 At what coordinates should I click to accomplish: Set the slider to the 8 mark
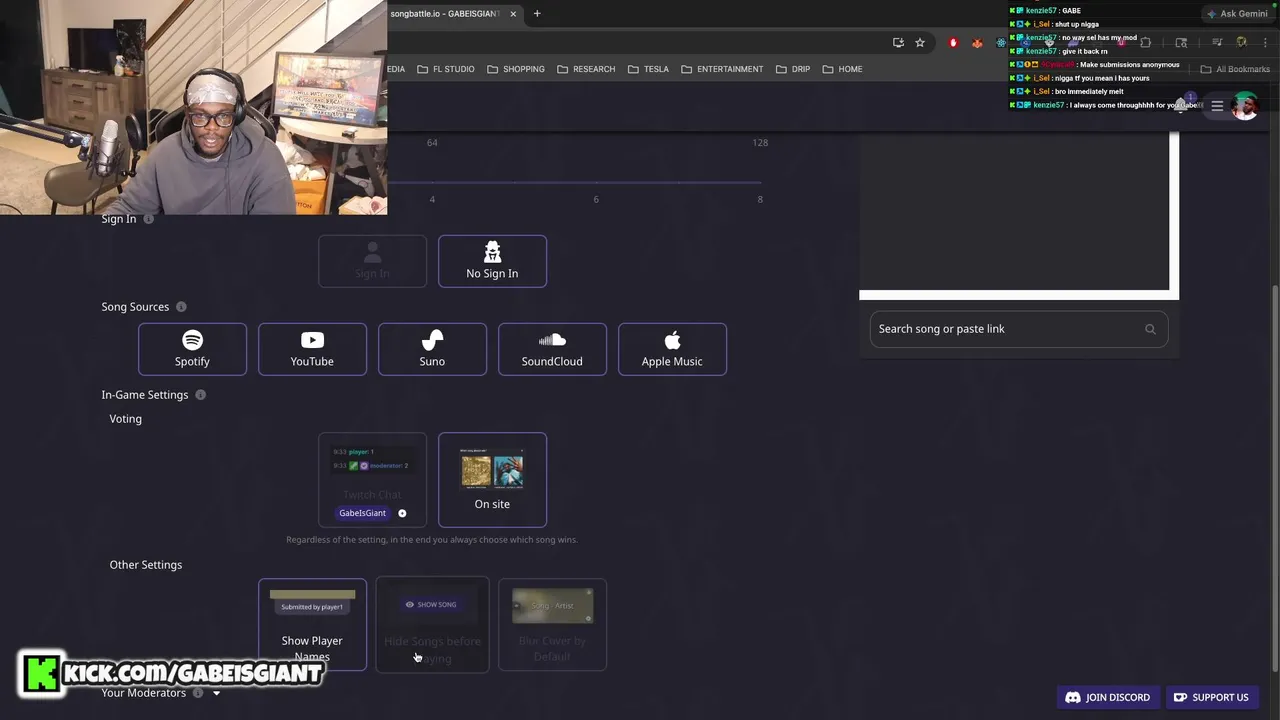pos(760,183)
